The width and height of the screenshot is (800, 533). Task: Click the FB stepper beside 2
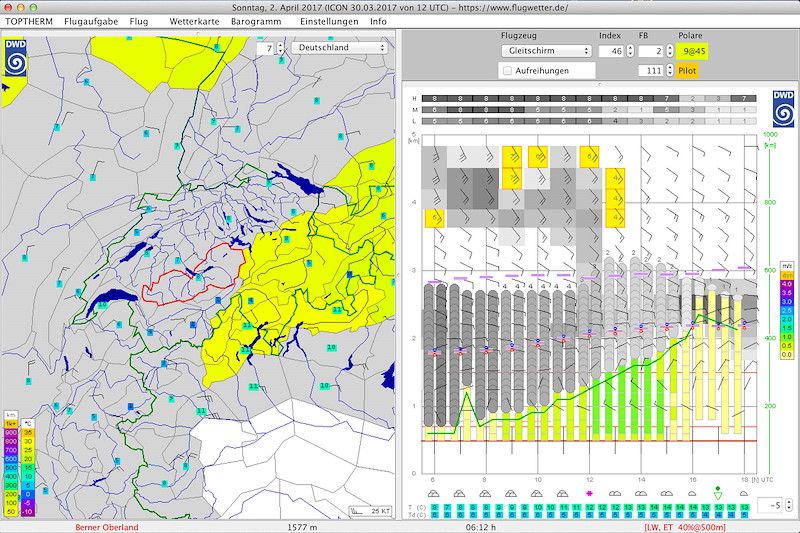669,51
